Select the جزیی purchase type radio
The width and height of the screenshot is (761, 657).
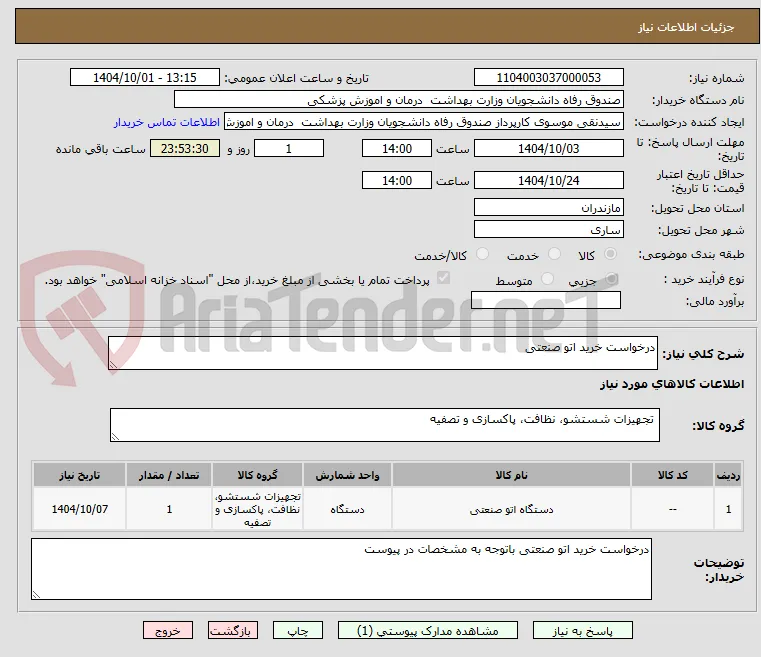coord(611,279)
